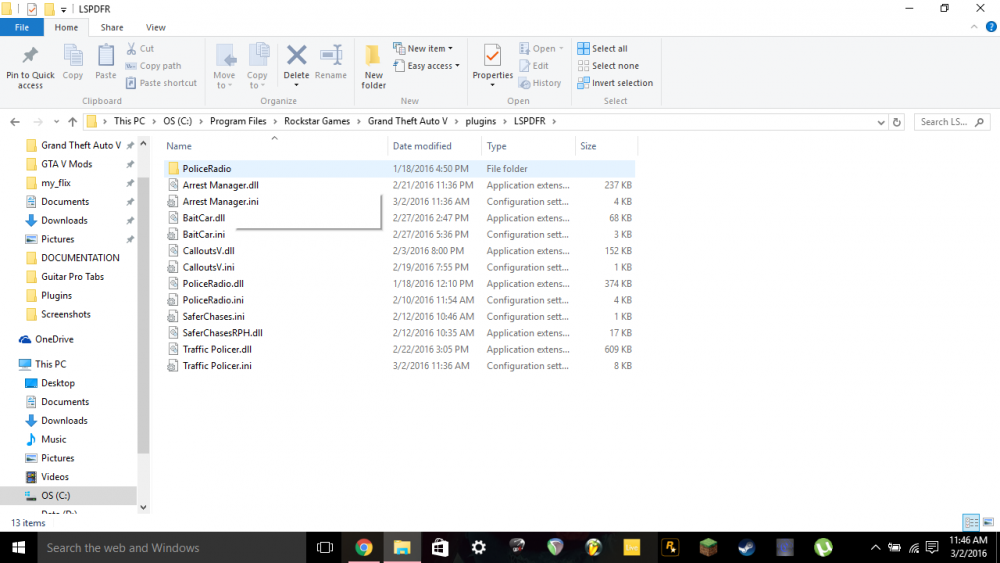Image resolution: width=1000 pixels, height=563 pixels.
Task: Expand address bar history dropdown
Action: [881, 122]
